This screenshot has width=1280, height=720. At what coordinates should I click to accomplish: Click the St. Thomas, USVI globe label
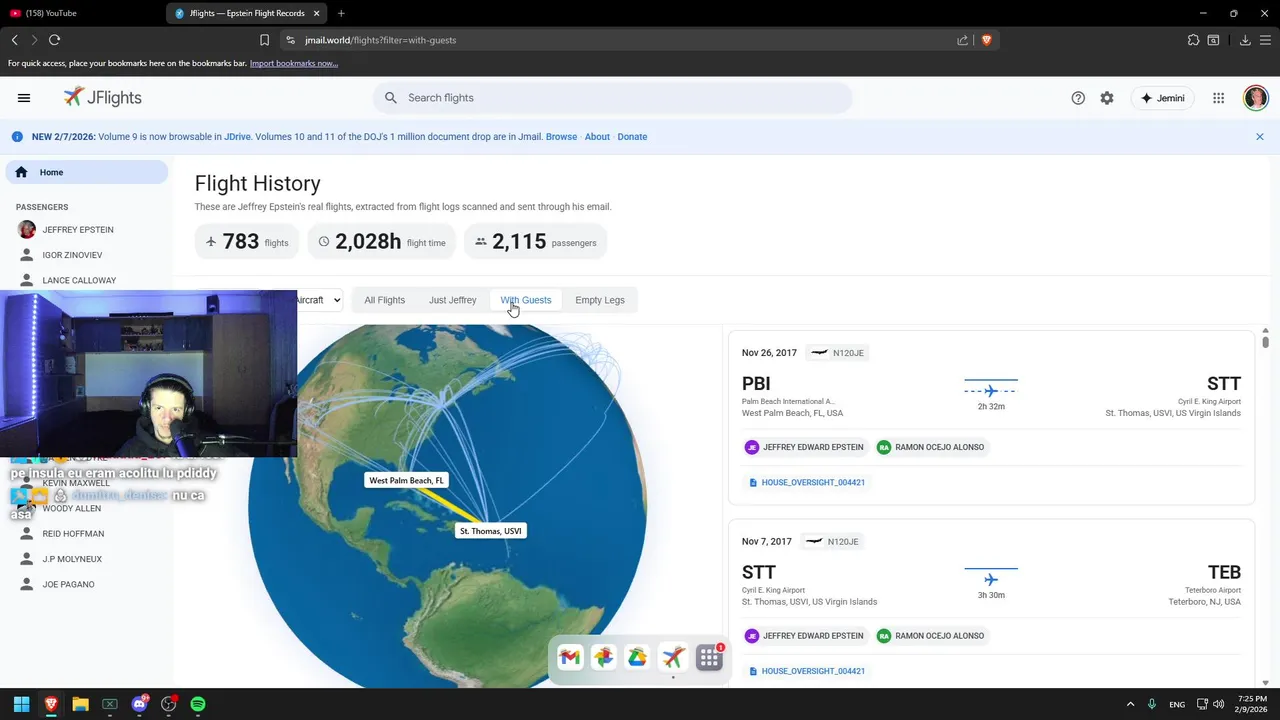pos(490,531)
